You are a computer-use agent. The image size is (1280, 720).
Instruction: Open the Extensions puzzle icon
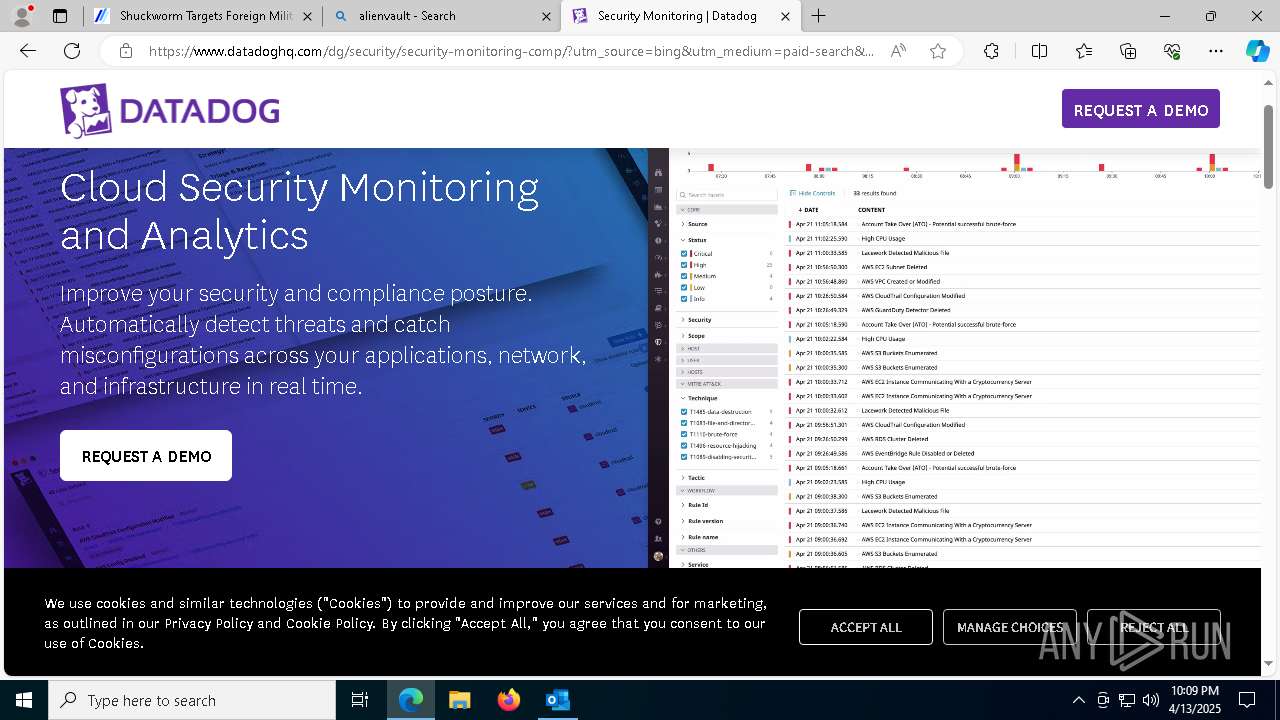point(991,51)
